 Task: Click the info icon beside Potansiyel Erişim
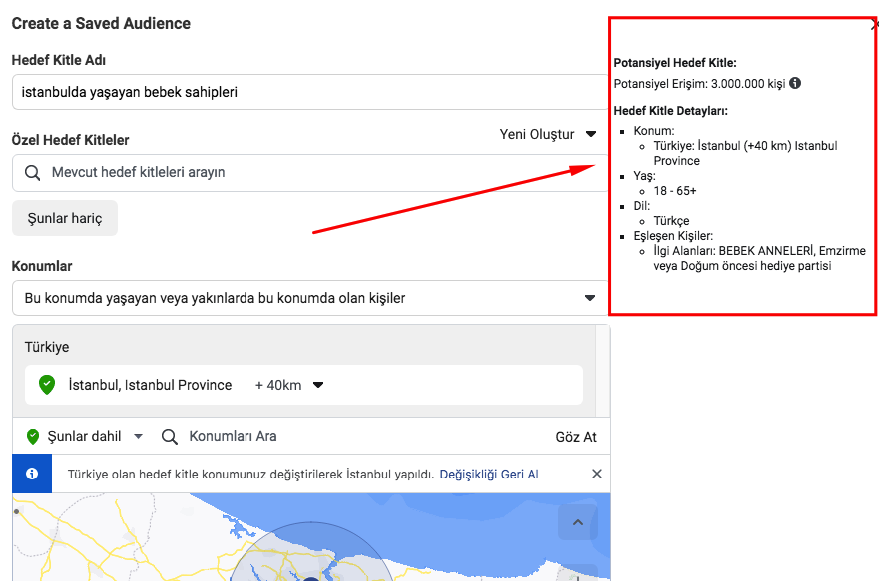795,83
